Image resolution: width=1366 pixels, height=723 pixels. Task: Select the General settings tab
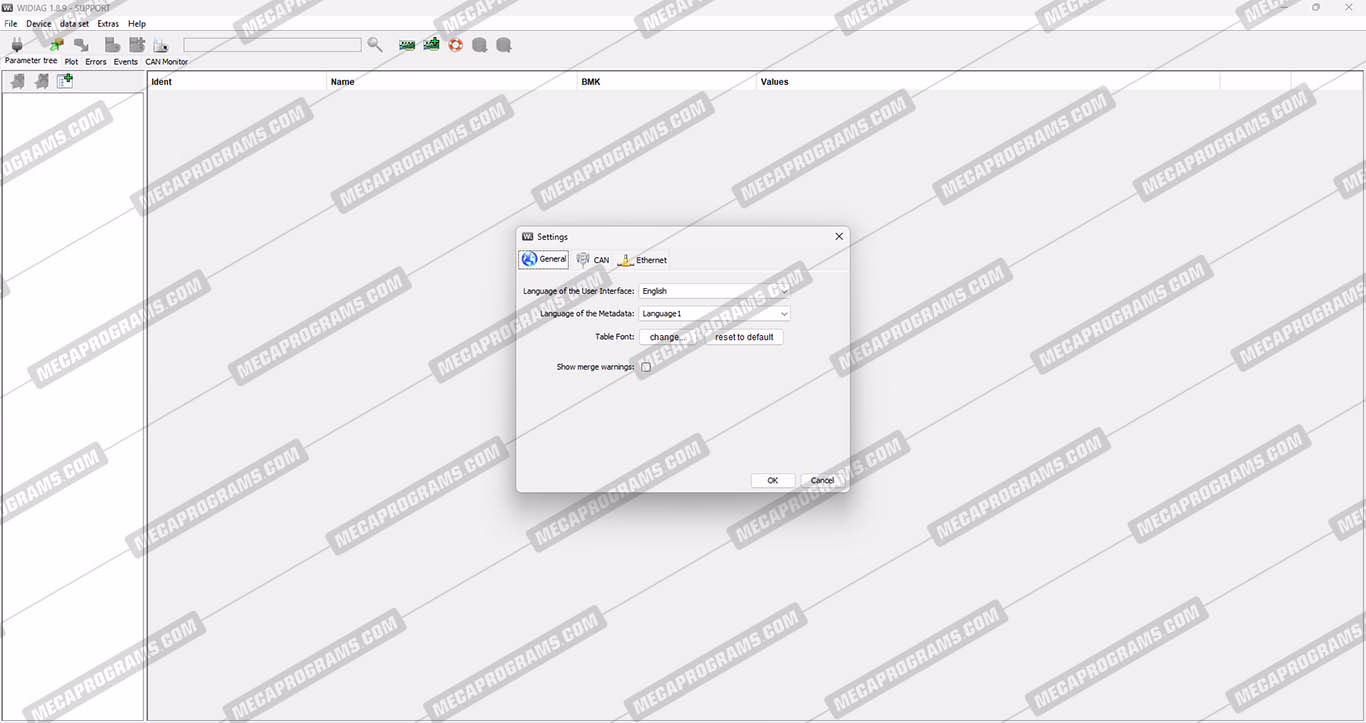point(544,260)
